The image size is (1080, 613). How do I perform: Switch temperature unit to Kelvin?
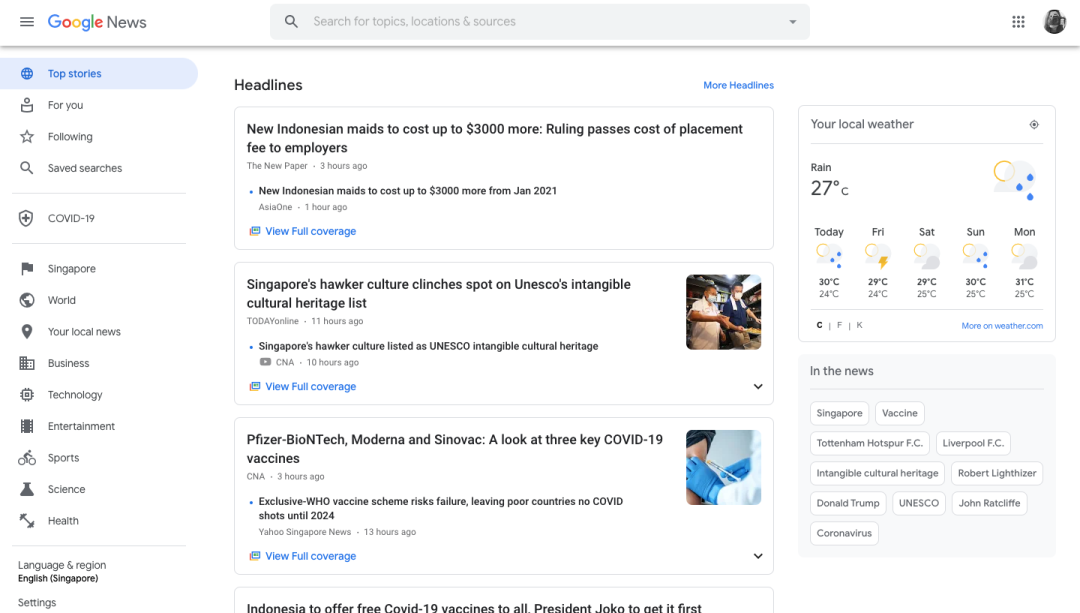[859, 325]
